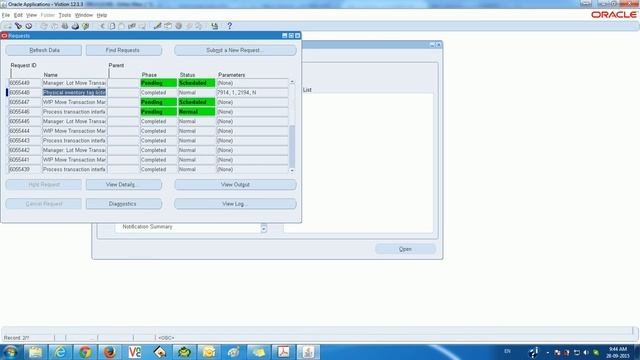The width and height of the screenshot is (640, 360).
Task: Click the Refresh Data button
Action: (44, 50)
